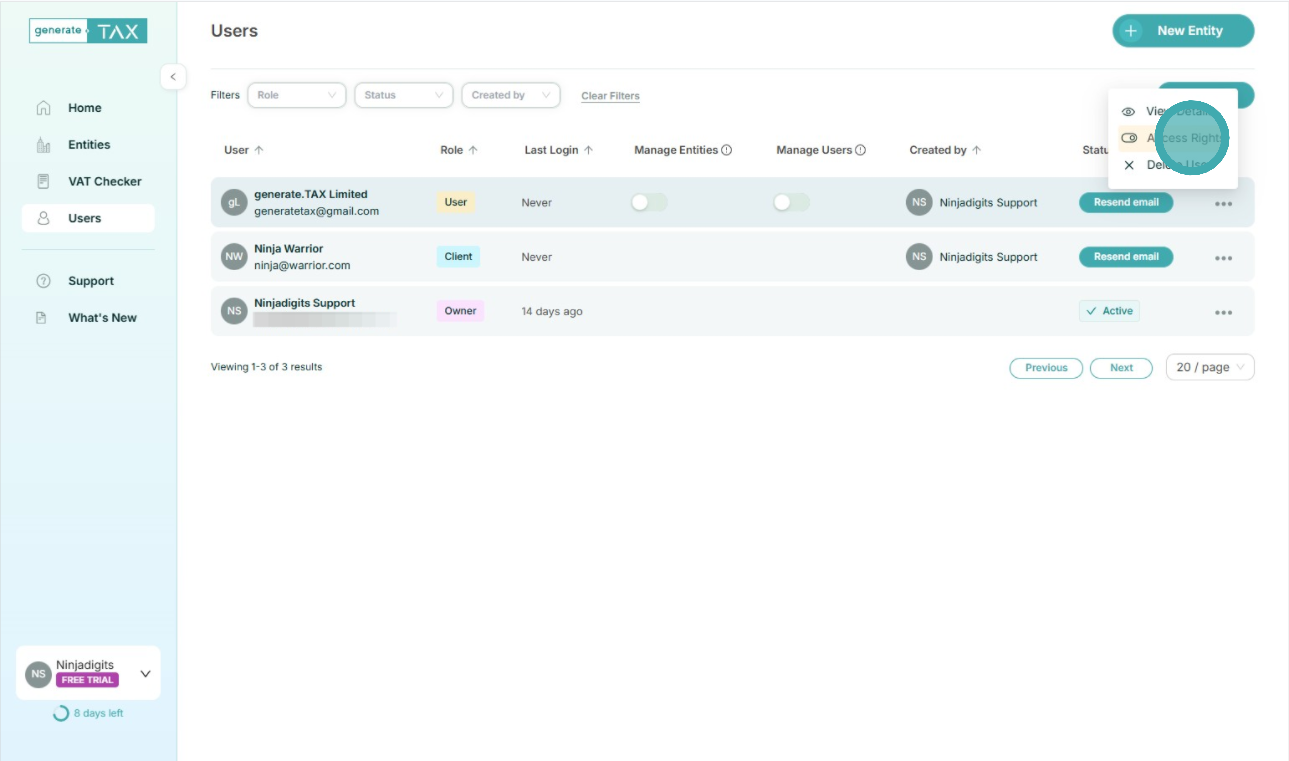Image resolution: width=1289 pixels, height=761 pixels.
Task: Open three-dot menu for Ninja Warrior
Action: click(x=1223, y=258)
